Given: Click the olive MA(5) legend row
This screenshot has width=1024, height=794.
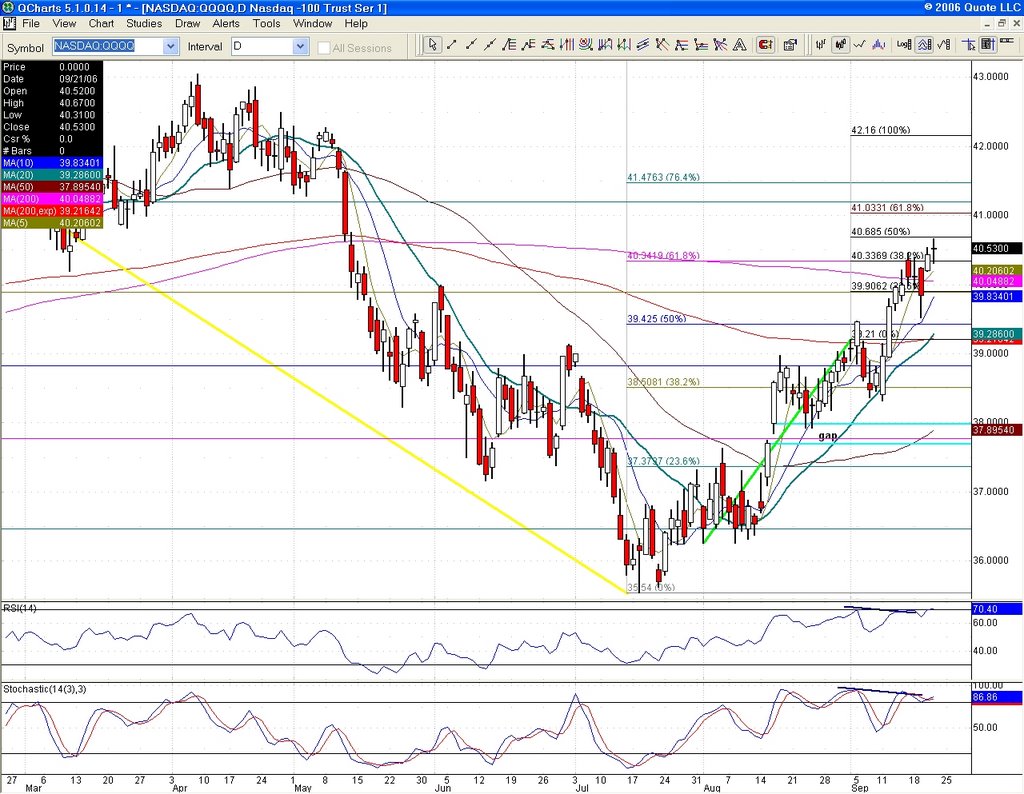Looking at the screenshot, I should click(x=52, y=223).
